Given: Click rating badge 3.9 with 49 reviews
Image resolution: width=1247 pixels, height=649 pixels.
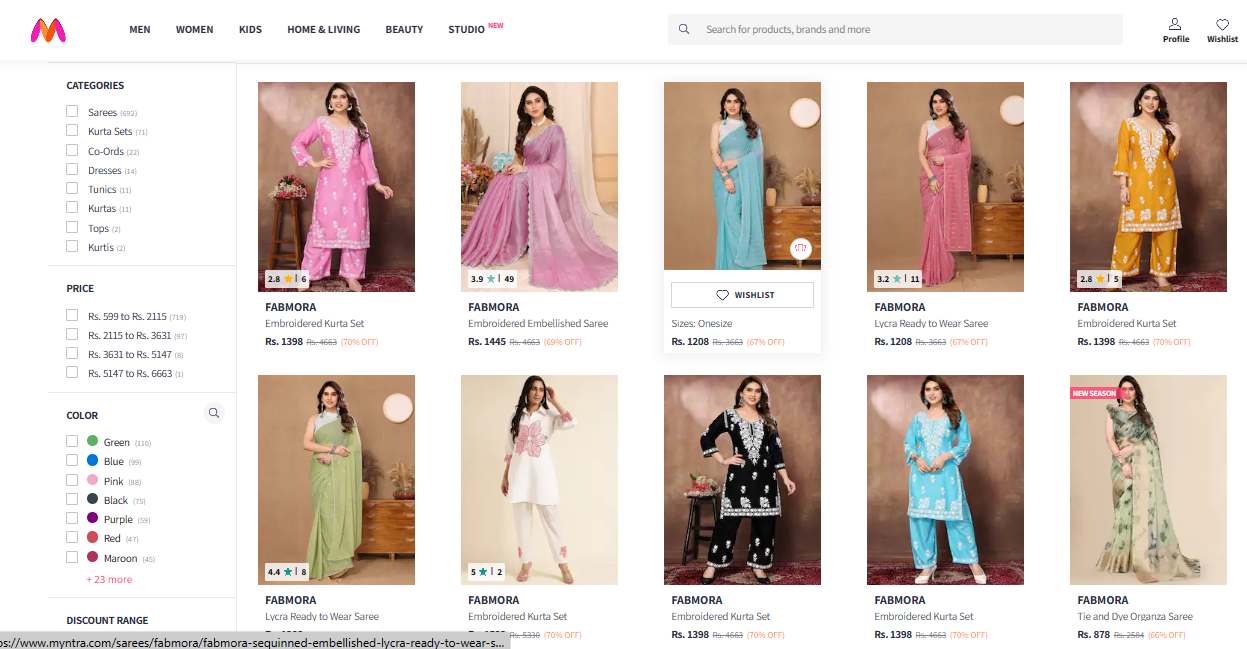Looking at the screenshot, I should coord(492,279).
